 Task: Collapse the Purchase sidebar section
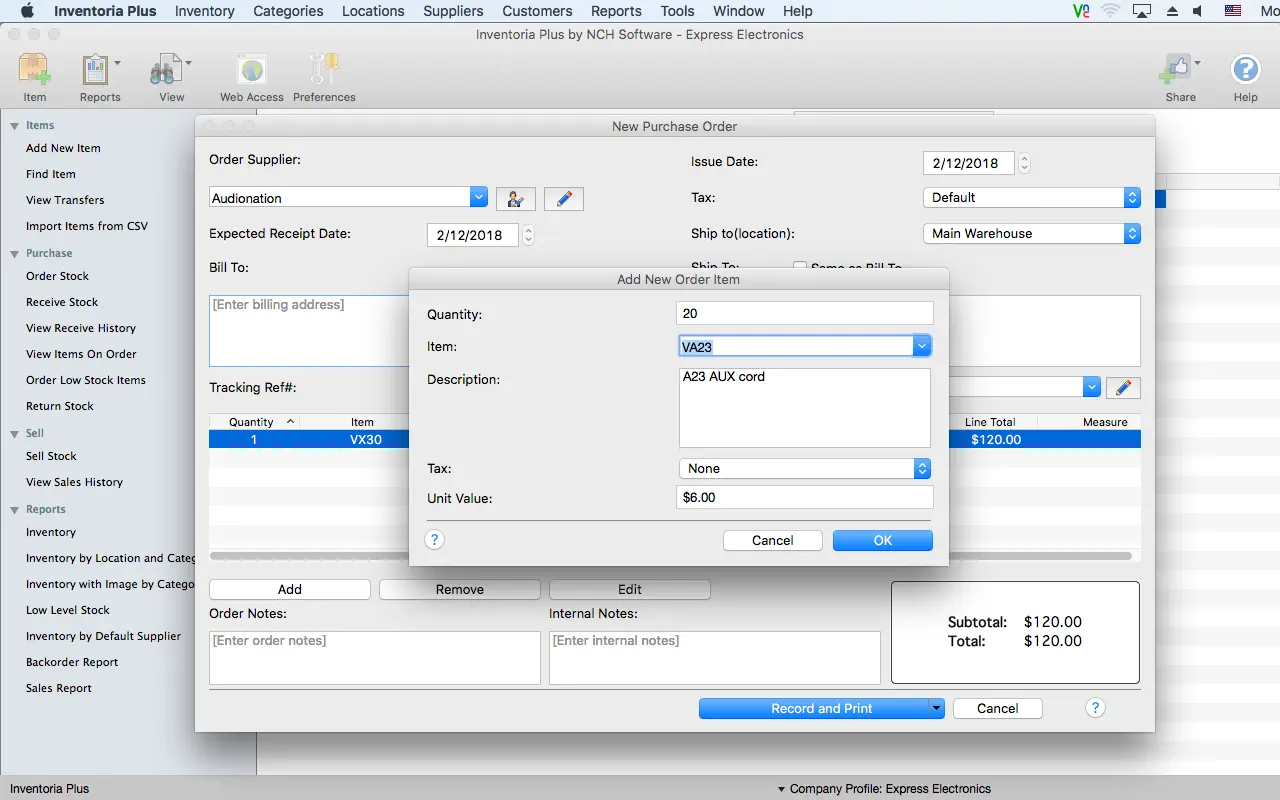coord(15,254)
